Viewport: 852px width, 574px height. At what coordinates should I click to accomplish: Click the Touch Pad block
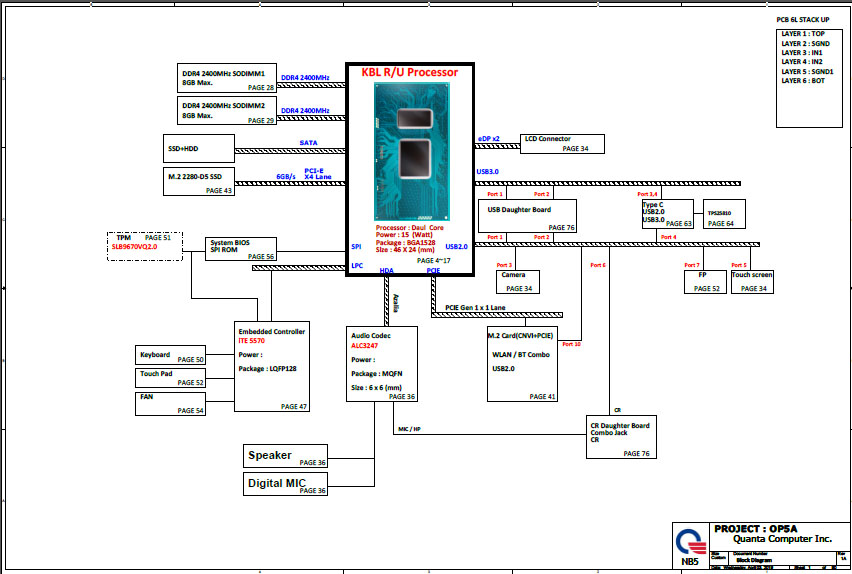(x=170, y=377)
